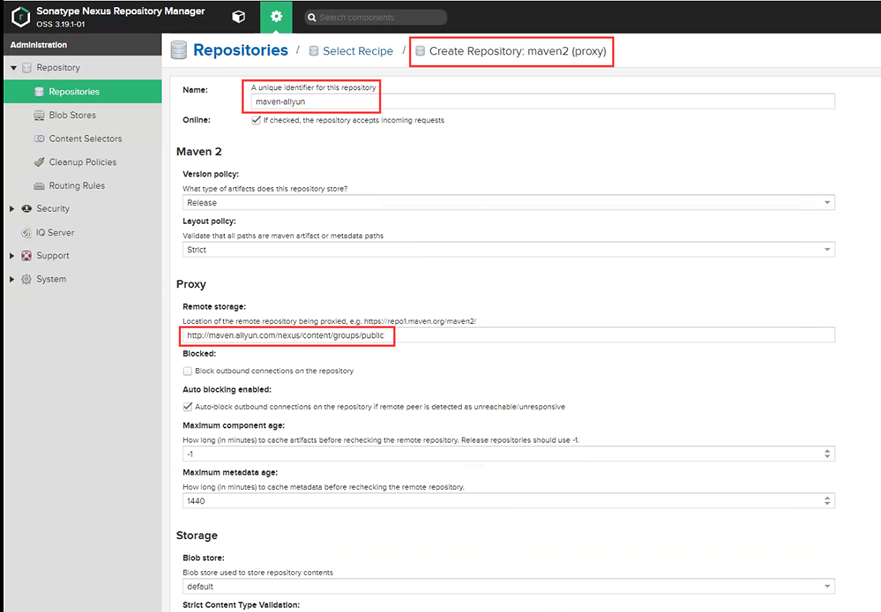The height and width of the screenshot is (612, 881).
Task: Enable Block outbound connections checkbox
Action: click(188, 371)
